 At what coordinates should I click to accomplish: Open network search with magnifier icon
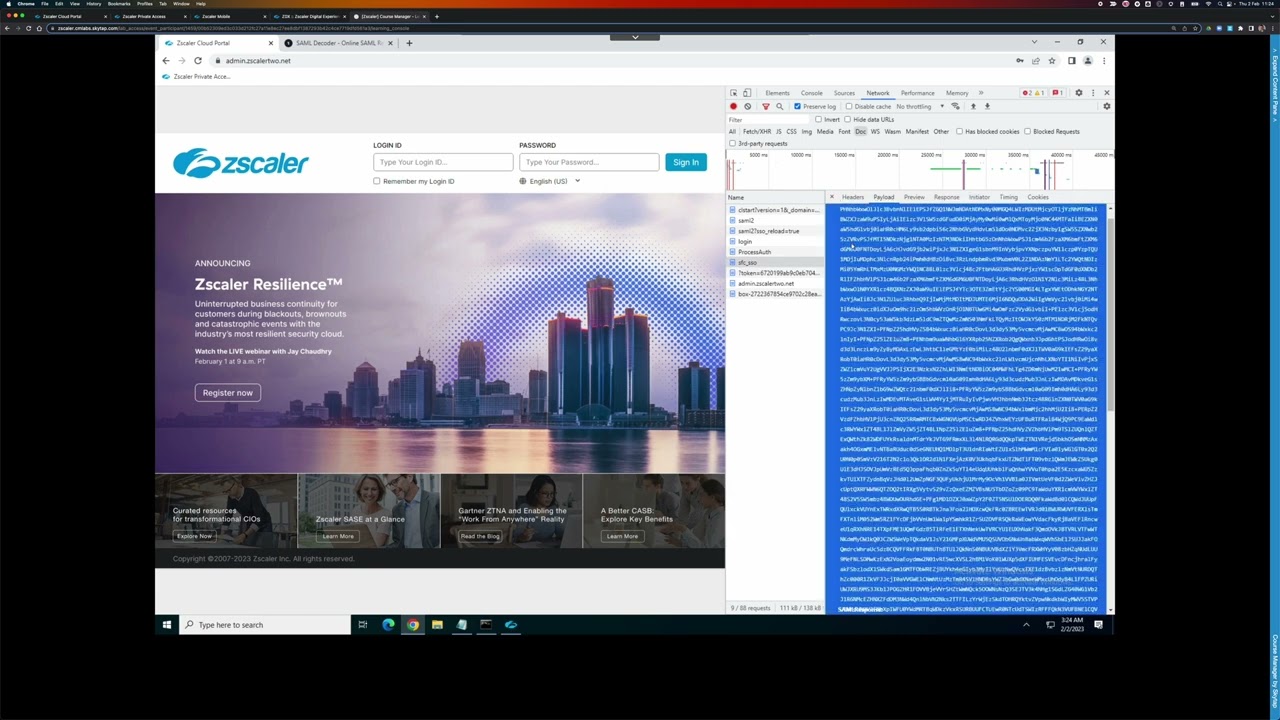[x=780, y=106]
